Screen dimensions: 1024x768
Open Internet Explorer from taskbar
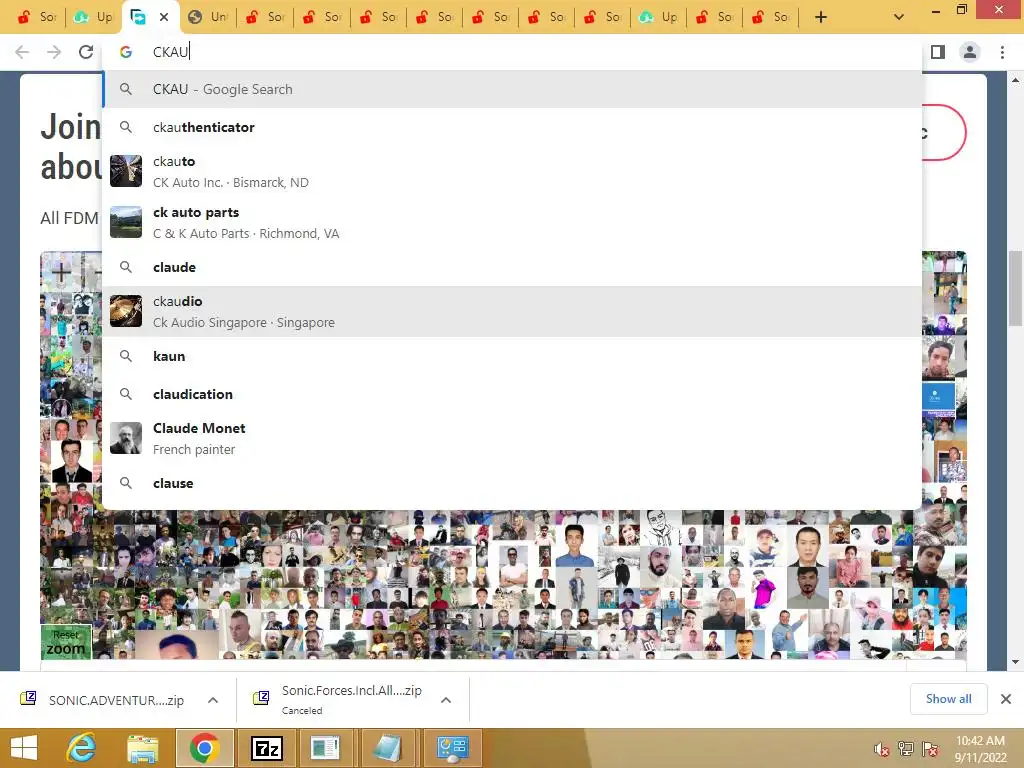(82, 748)
